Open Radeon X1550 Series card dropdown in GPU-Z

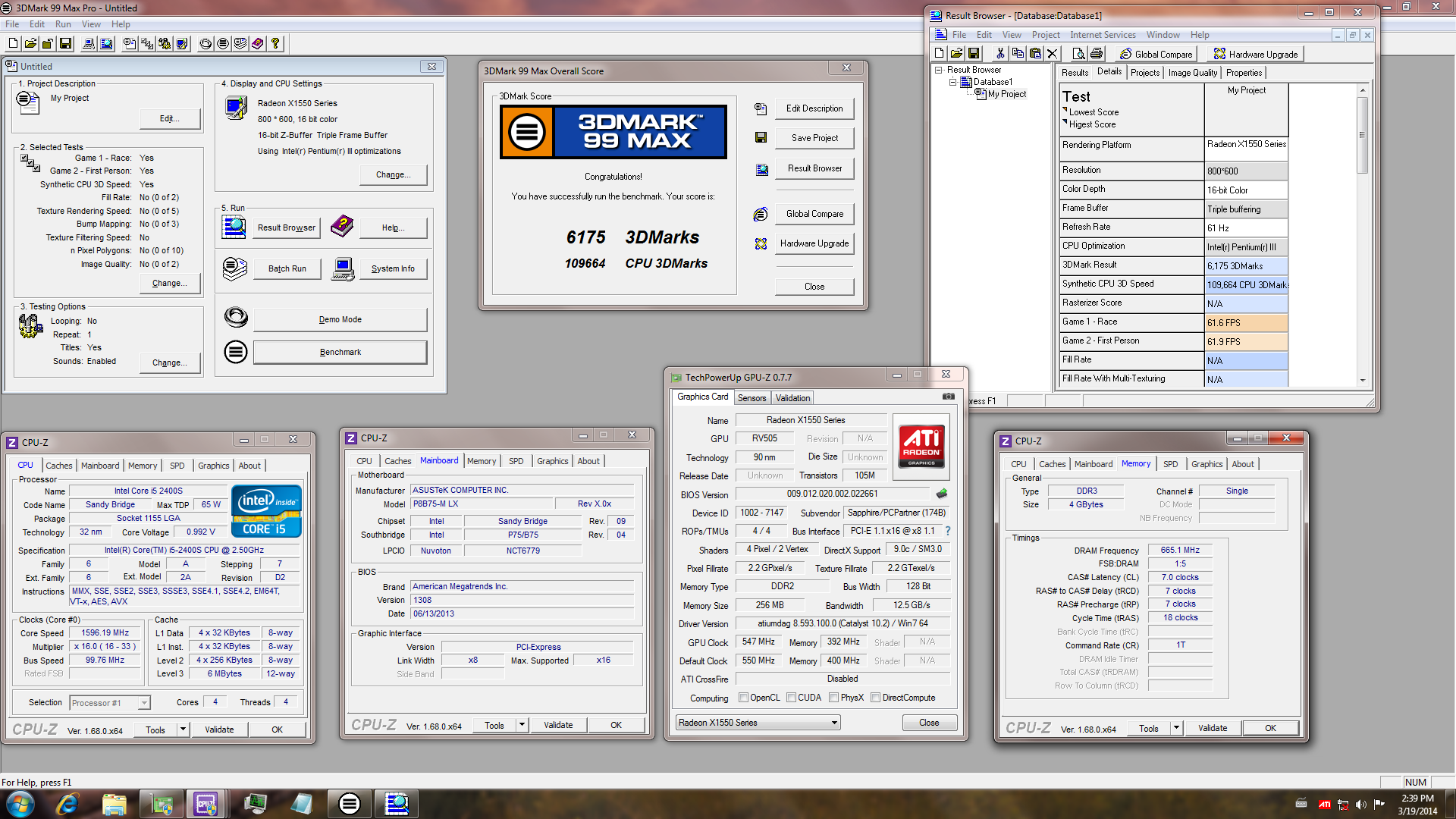pyautogui.click(x=758, y=723)
